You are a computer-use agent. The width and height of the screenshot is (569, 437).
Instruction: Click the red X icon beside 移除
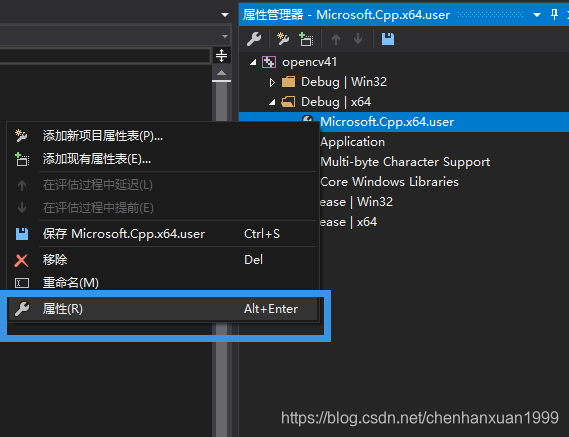pos(21,260)
